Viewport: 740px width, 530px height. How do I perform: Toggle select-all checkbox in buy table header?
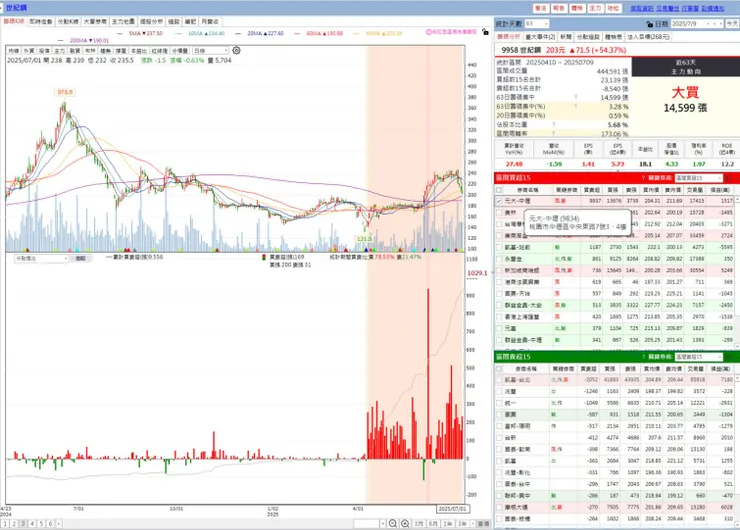[x=499, y=190]
